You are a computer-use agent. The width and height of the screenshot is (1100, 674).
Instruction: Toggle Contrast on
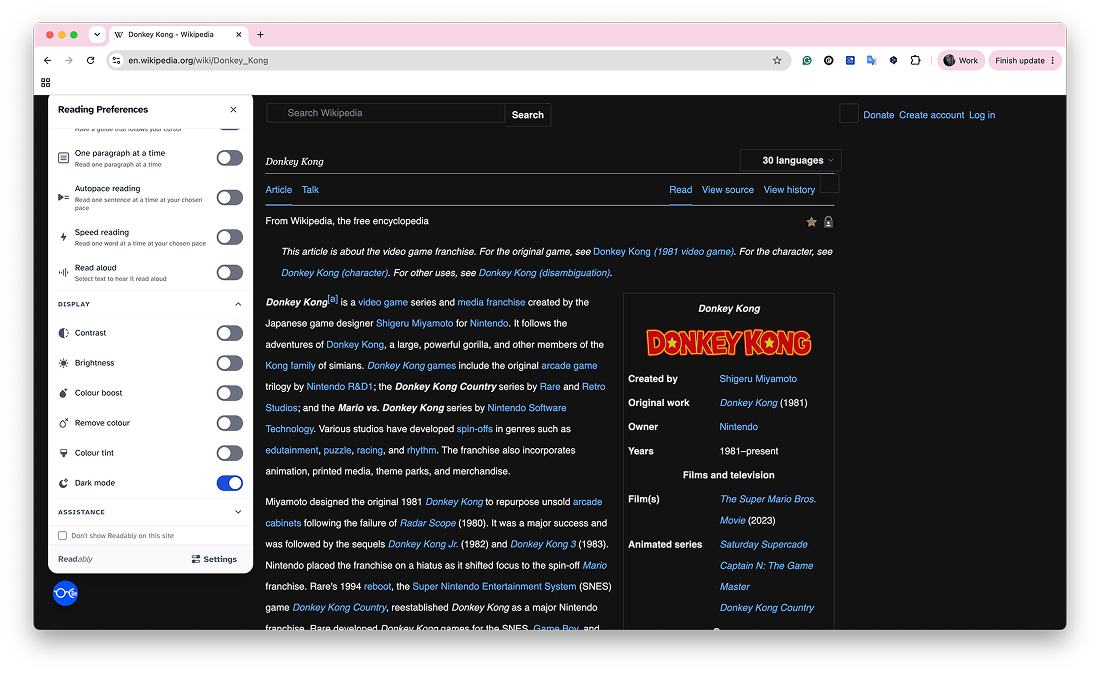click(x=229, y=333)
